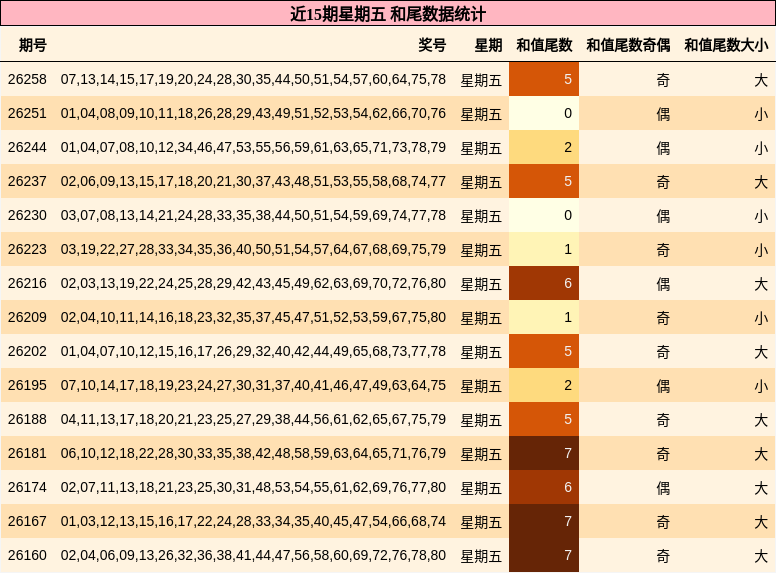Select issue number 26195
776x573 pixels.
[27, 385]
